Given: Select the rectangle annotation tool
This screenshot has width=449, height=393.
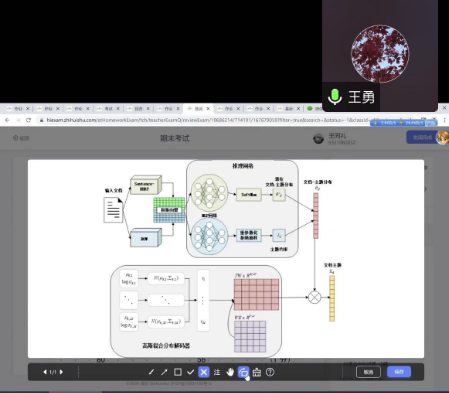Looking at the screenshot, I should (x=178, y=372).
